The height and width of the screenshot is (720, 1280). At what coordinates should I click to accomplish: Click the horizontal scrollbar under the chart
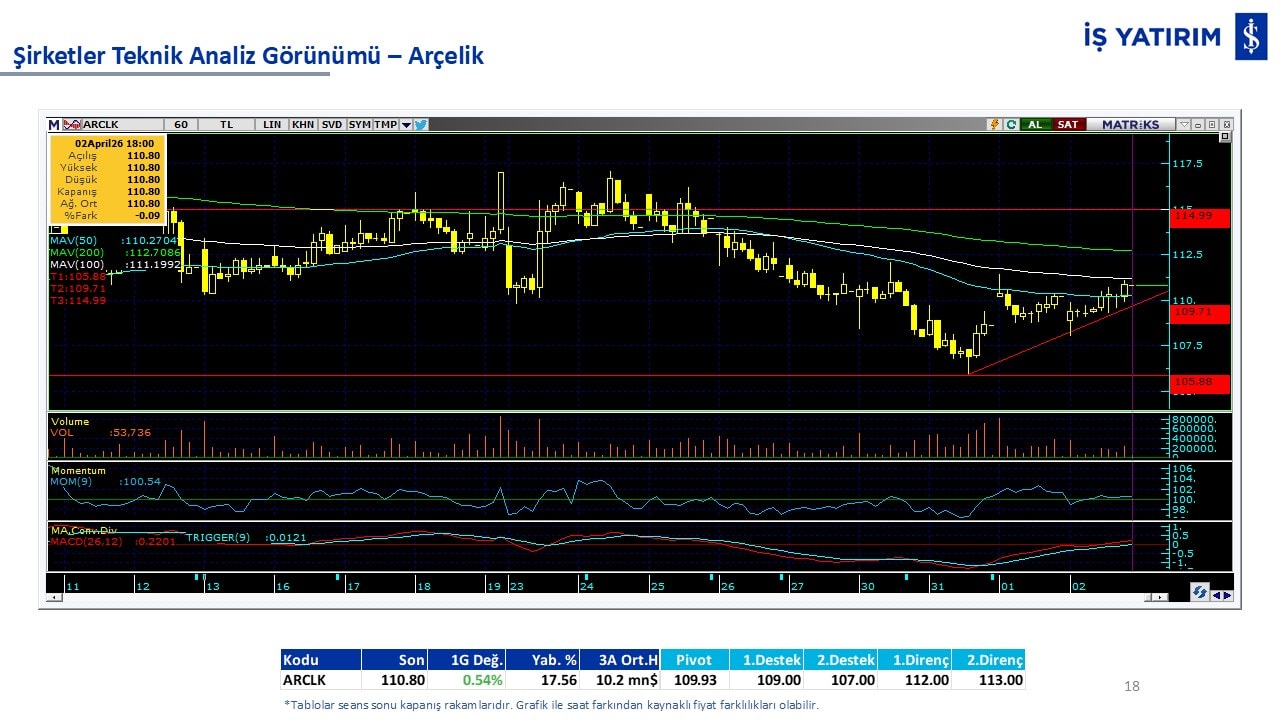600,598
